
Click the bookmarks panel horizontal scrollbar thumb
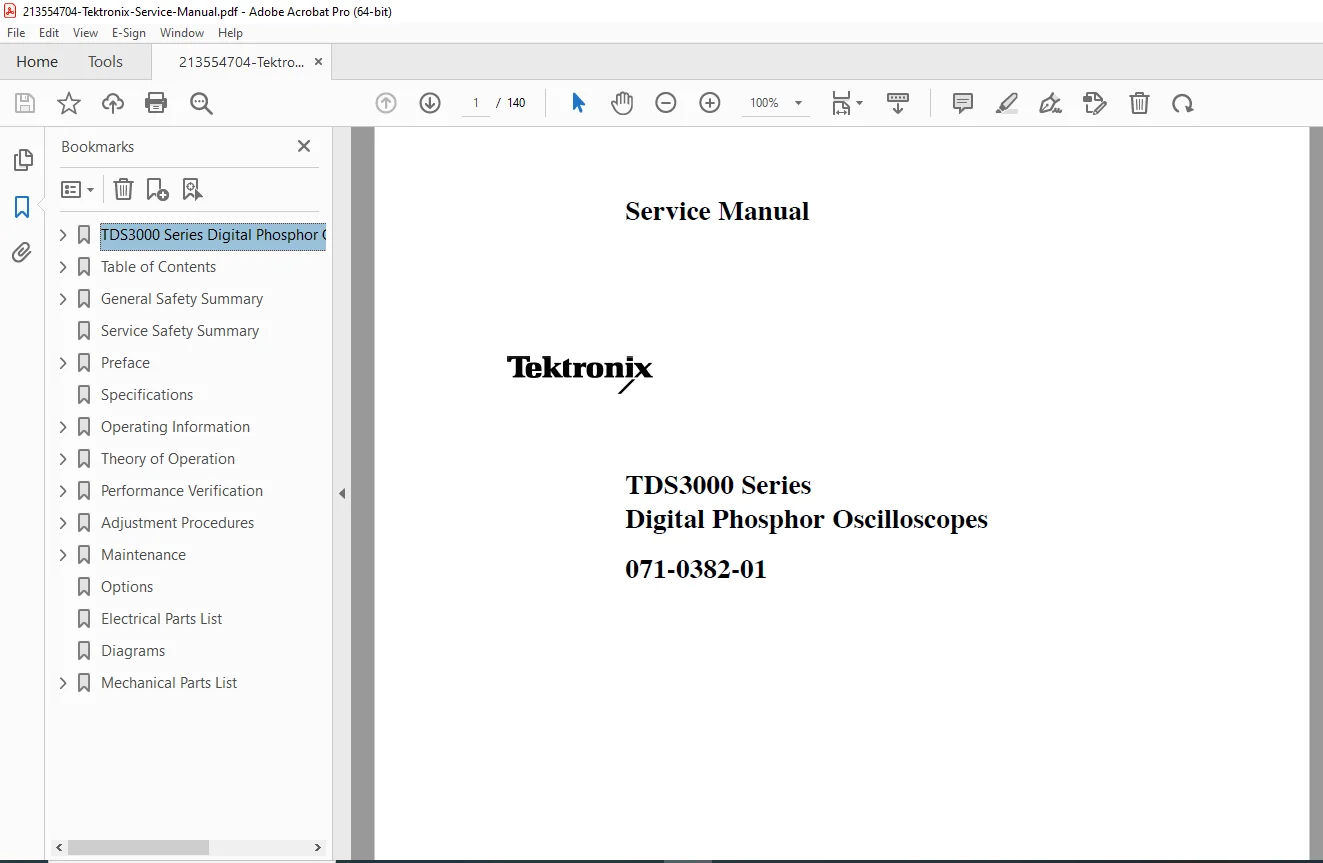coord(139,847)
